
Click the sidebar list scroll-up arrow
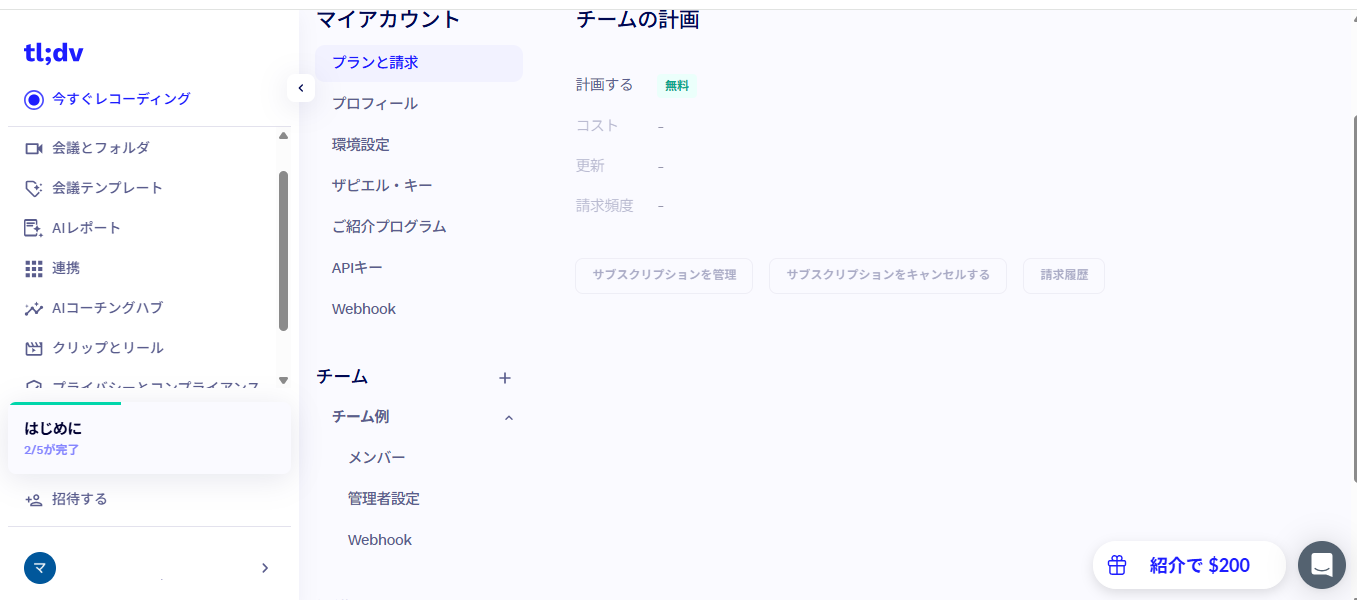(x=283, y=135)
